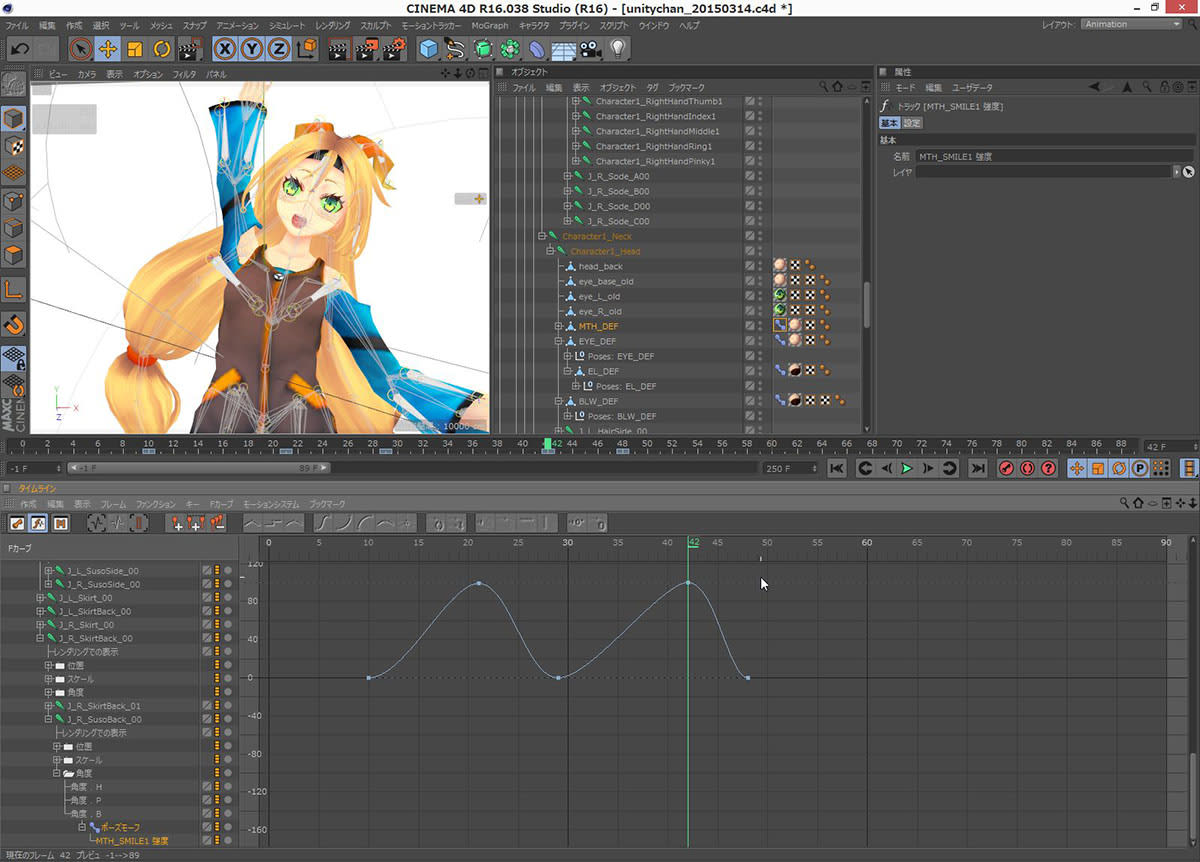Viewport: 1200px width, 862px height.
Task: Open the ファイル menu in main menu bar
Action: (17, 24)
